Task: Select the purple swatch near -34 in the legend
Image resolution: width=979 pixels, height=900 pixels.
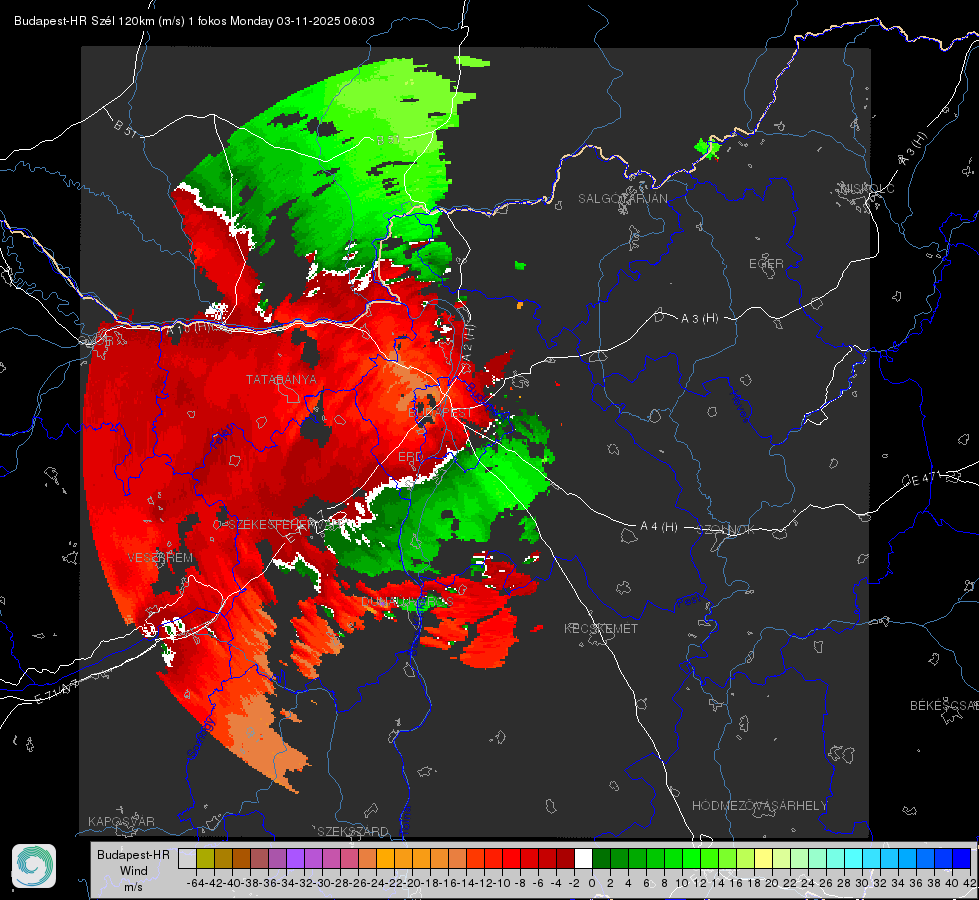Action: tap(295, 859)
